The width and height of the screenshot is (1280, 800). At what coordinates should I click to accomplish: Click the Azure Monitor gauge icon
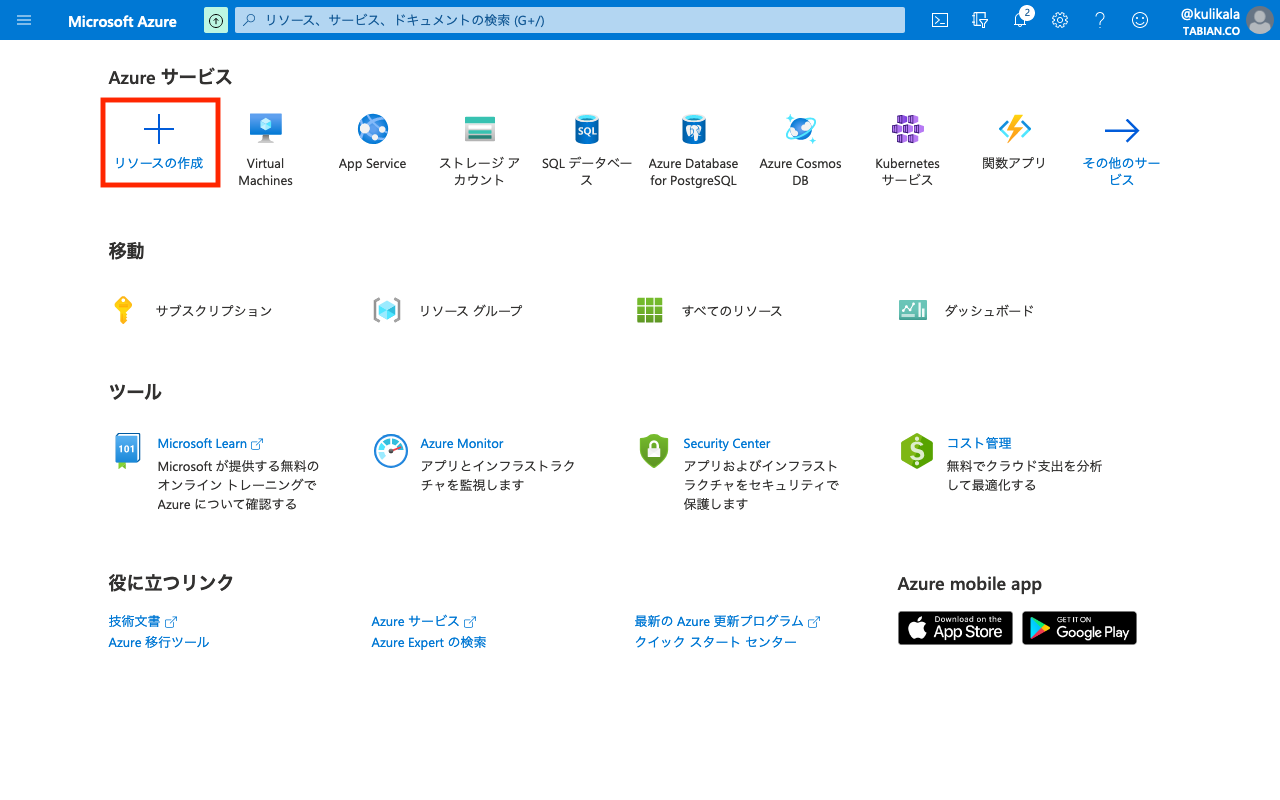[391, 450]
